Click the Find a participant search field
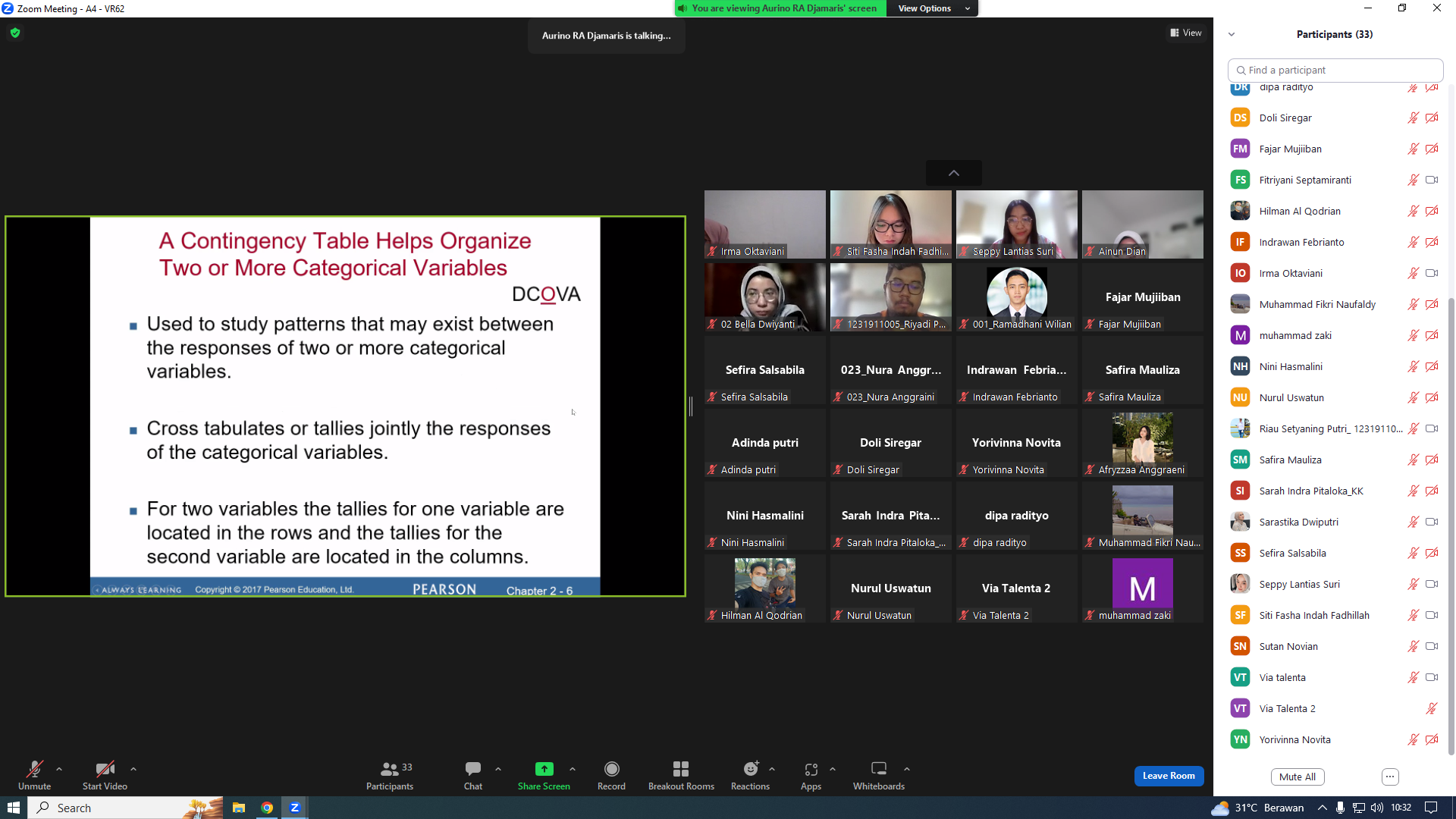1456x819 pixels. (1335, 70)
